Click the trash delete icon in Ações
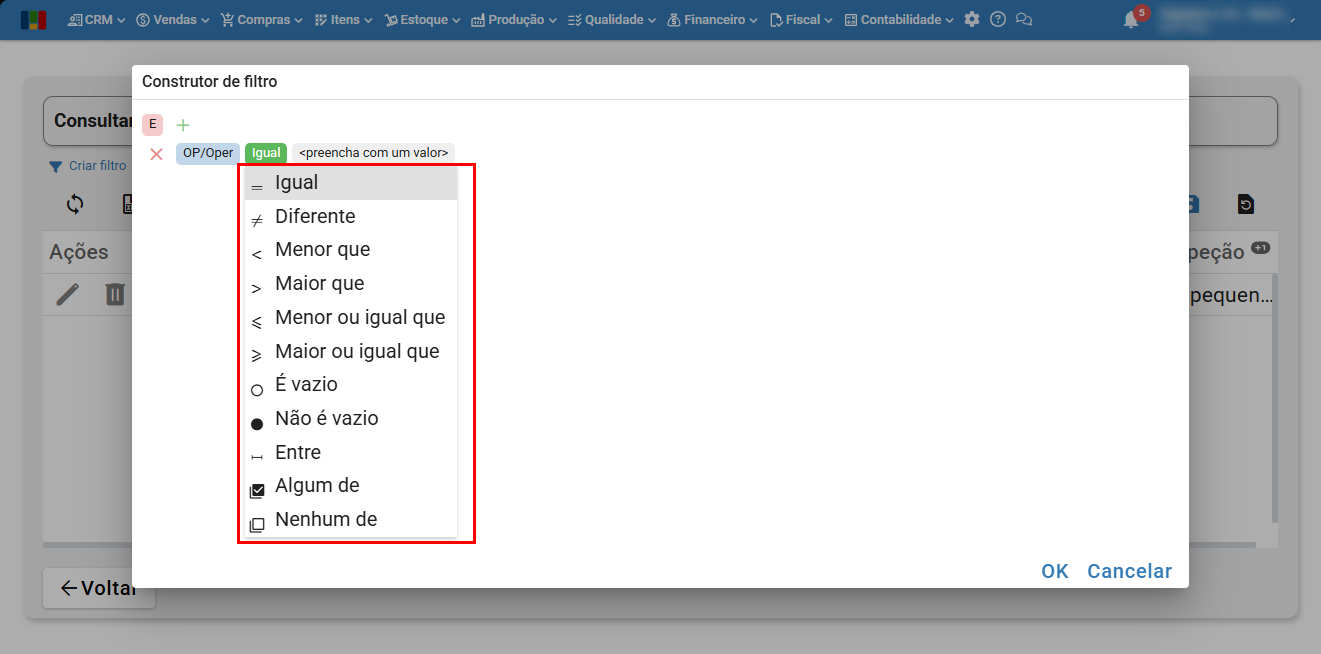Screen dimensions: 1321x654 point(116,294)
